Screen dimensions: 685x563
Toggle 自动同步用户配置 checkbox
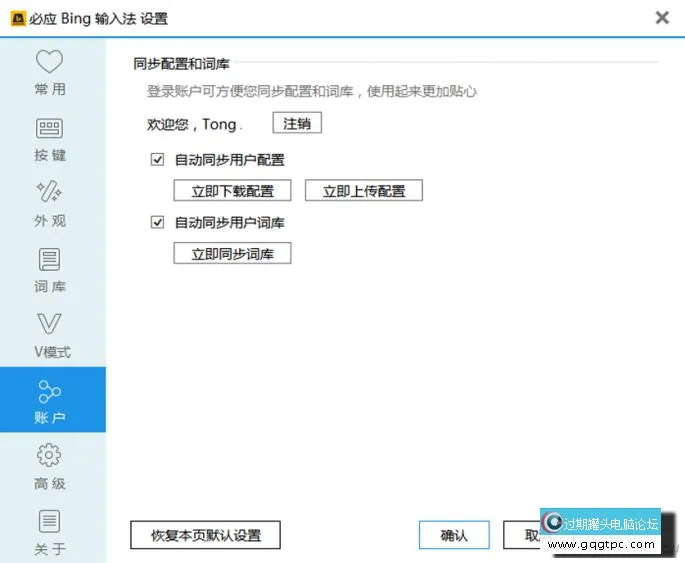coord(157,159)
